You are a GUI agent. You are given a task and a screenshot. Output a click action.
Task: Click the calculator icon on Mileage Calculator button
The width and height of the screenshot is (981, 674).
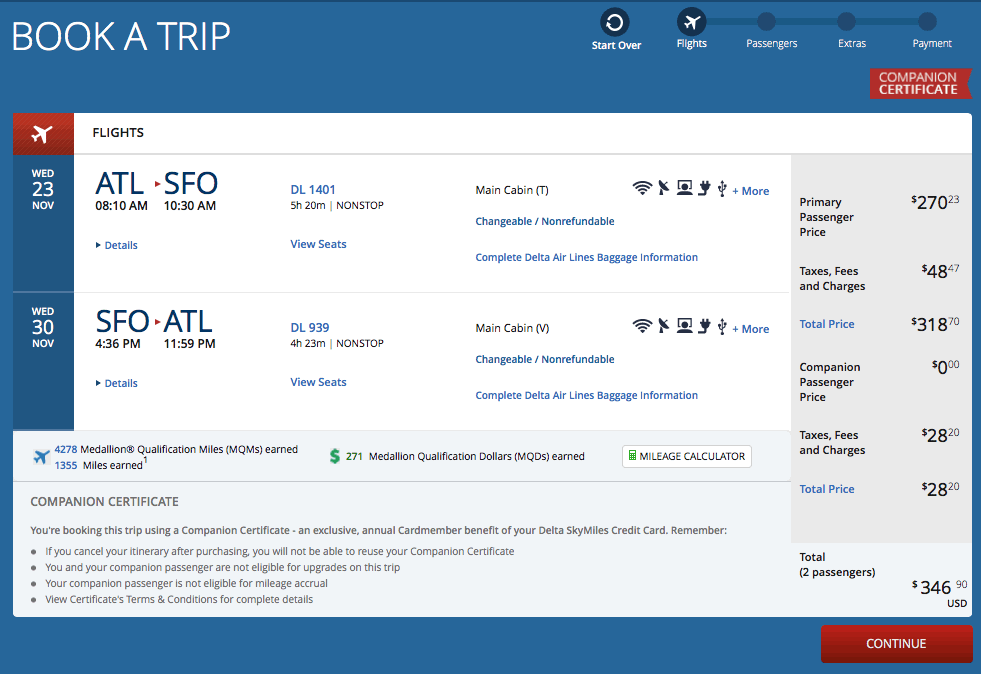click(x=634, y=456)
